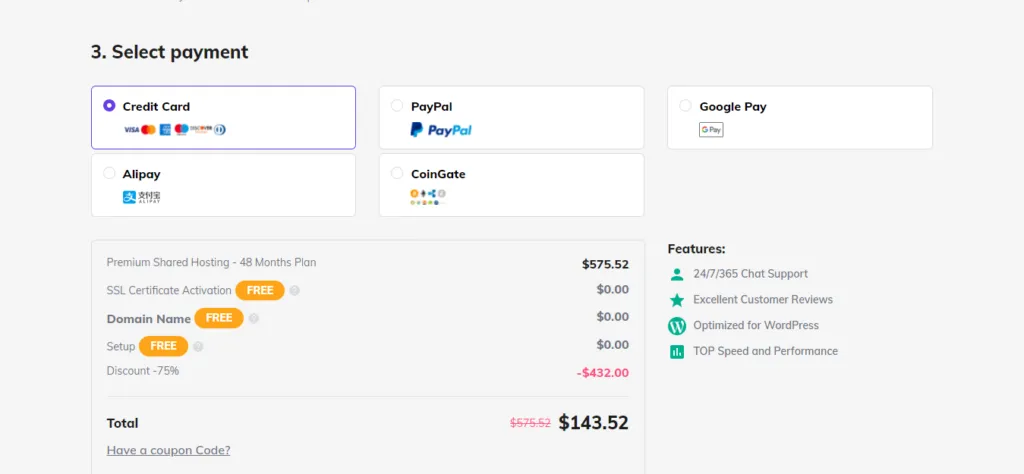Viewport: 1024px width, 474px height.
Task: Click the 24/7/365 Chat Support person icon
Action: pyautogui.click(x=677, y=274)
